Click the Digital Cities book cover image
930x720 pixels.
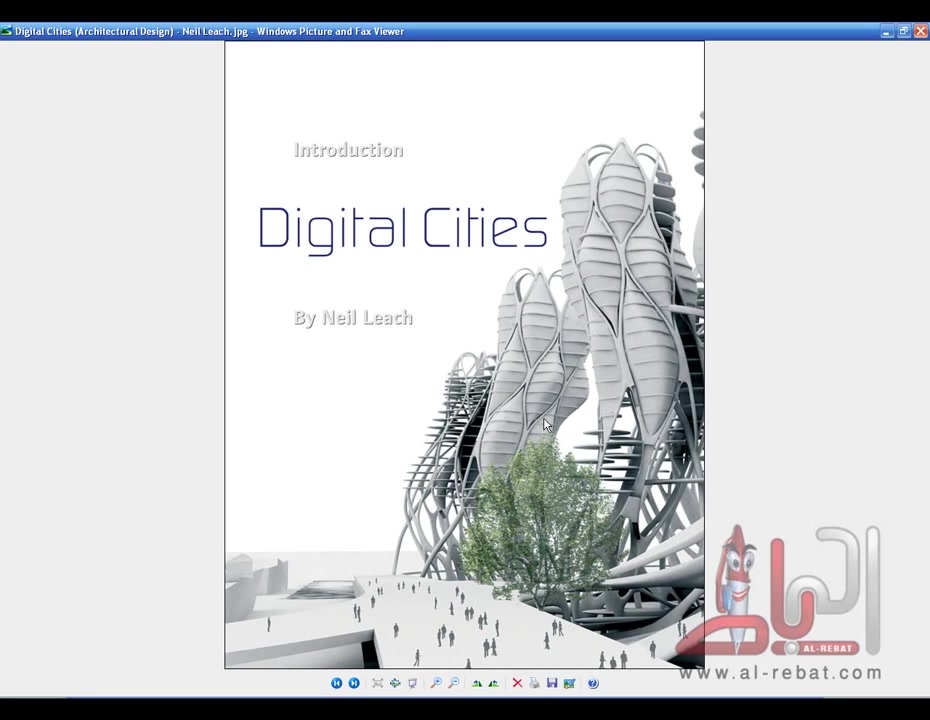[x=463, y=355]
